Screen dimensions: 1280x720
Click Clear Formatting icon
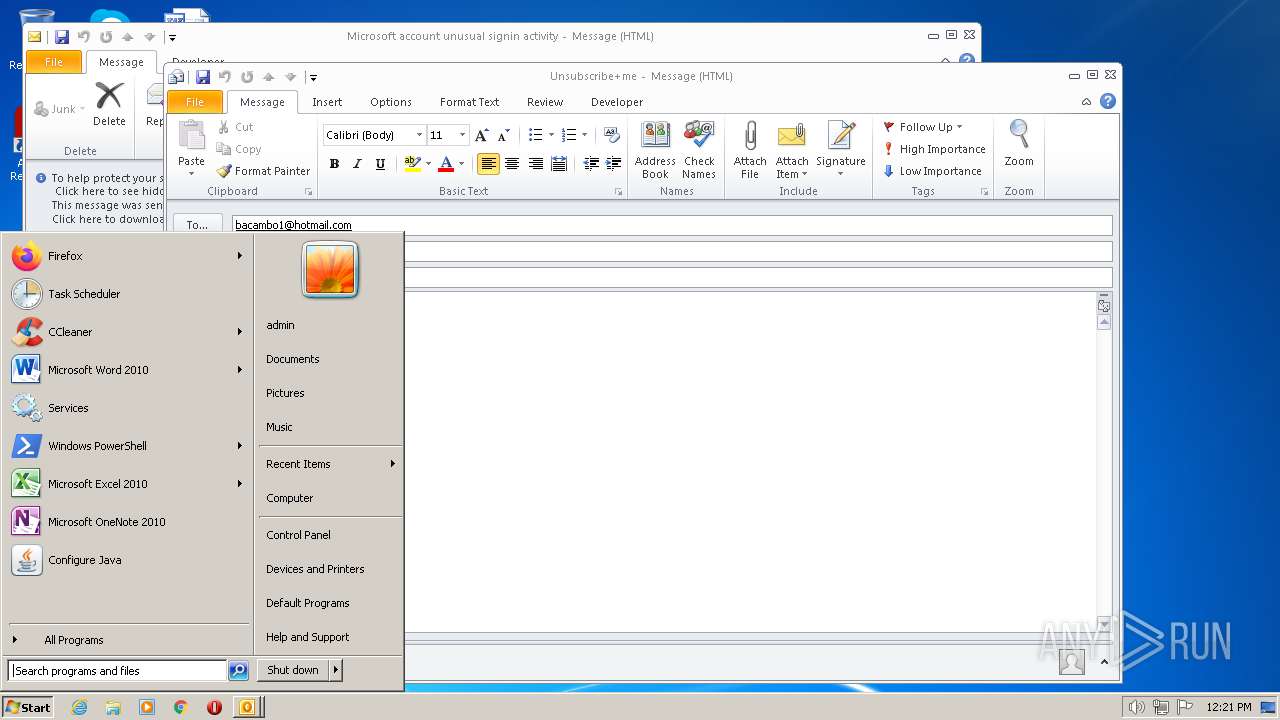pos(612,135)
